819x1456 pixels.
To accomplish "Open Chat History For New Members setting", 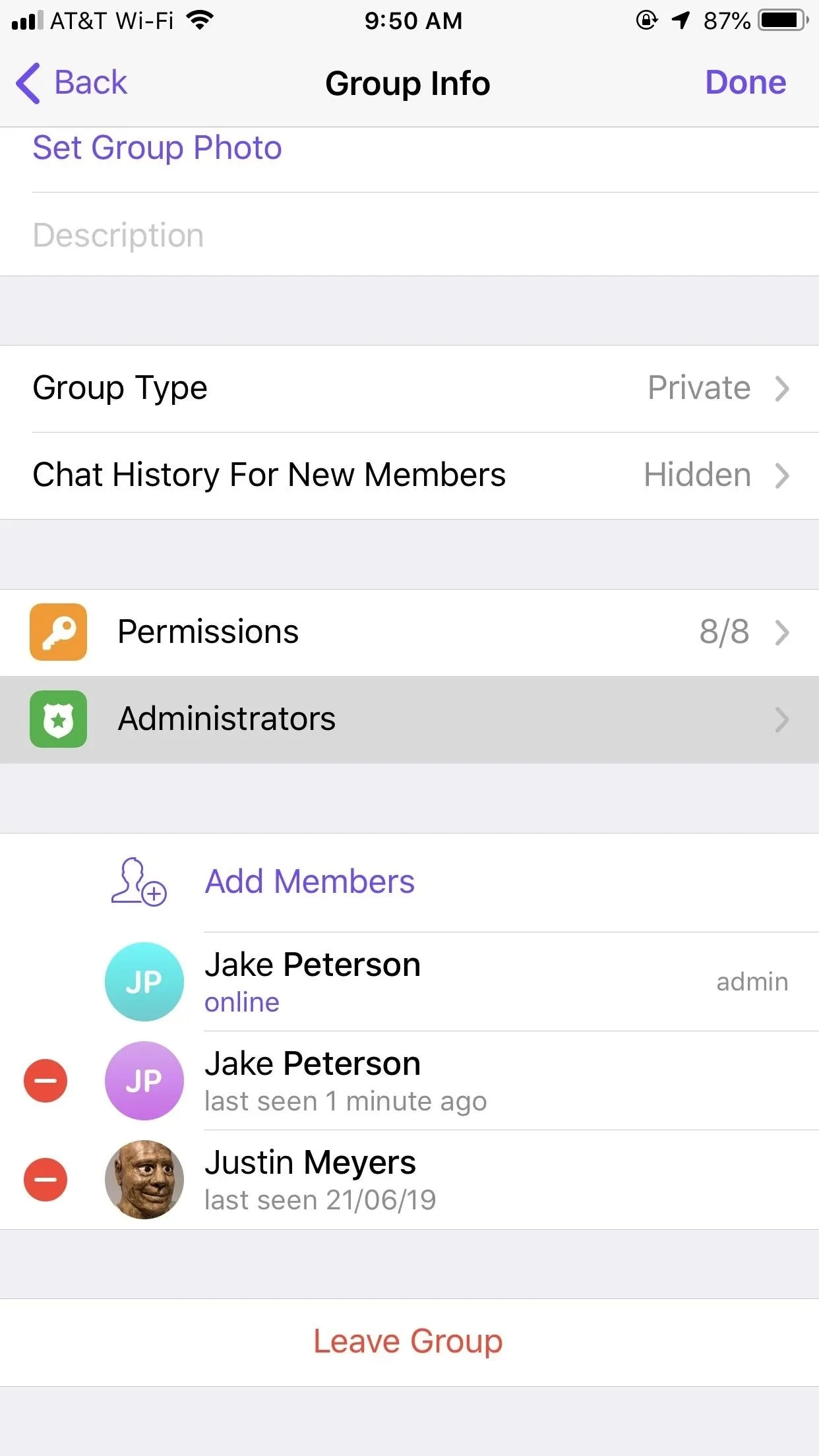I will [x=409, y=475].
